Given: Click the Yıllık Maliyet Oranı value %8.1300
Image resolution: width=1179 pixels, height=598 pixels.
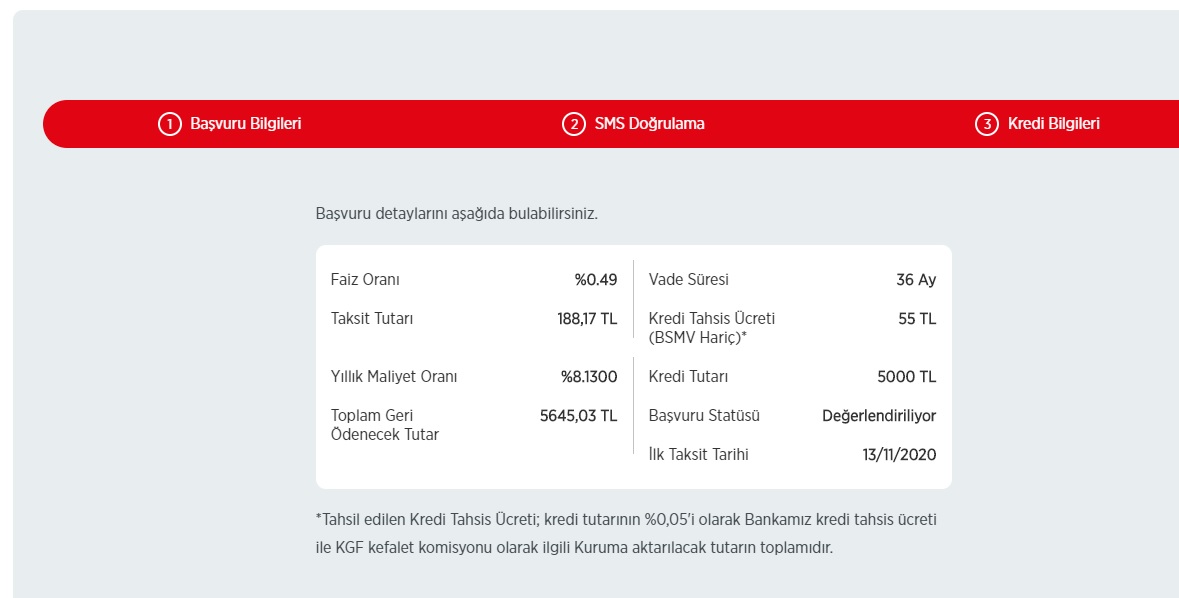Looking at the screenshot, I should point(589,377).
